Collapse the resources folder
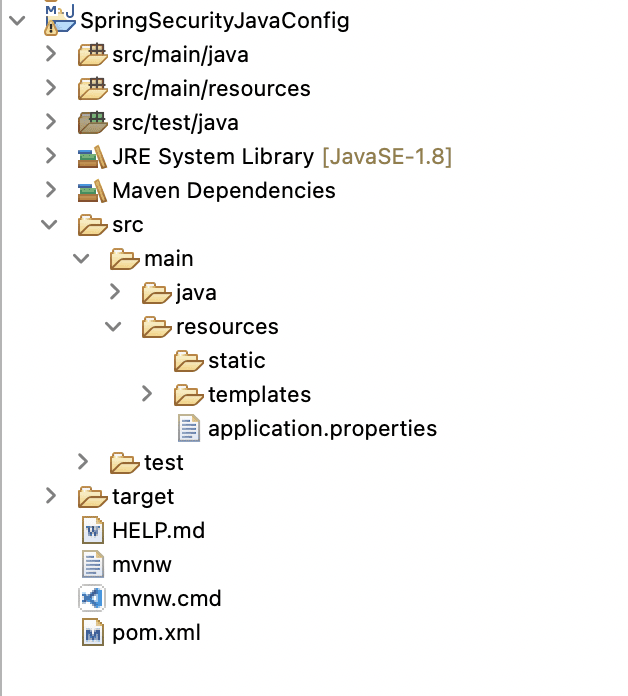The height and width of the screenshot is (696, 628). (113, 327)
